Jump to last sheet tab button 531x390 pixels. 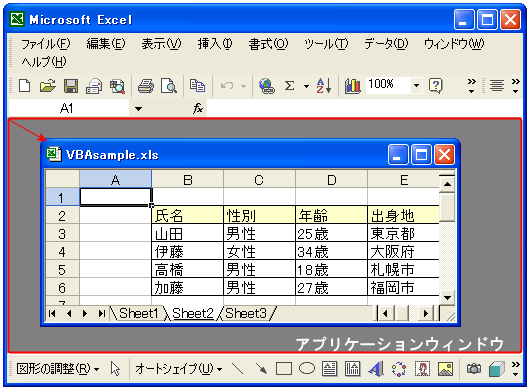(x=102, y=313)
